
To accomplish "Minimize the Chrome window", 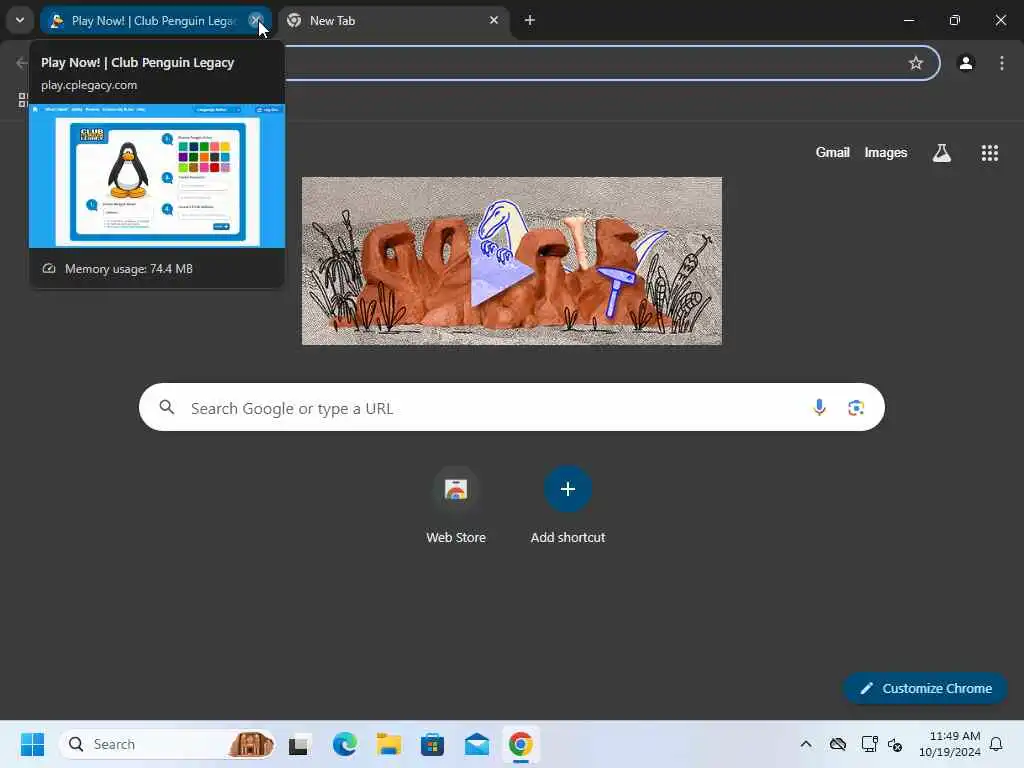I will coord(908,20).
